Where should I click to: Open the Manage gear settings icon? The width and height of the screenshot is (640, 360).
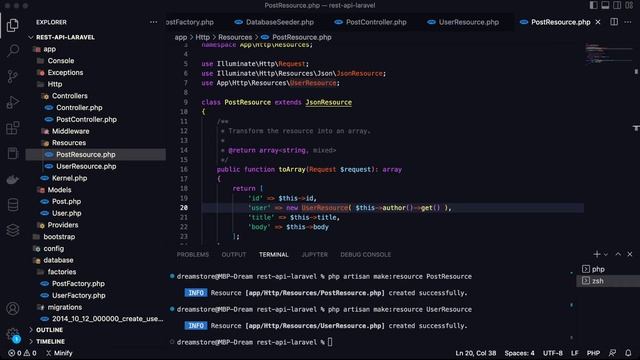coord(13,335)
